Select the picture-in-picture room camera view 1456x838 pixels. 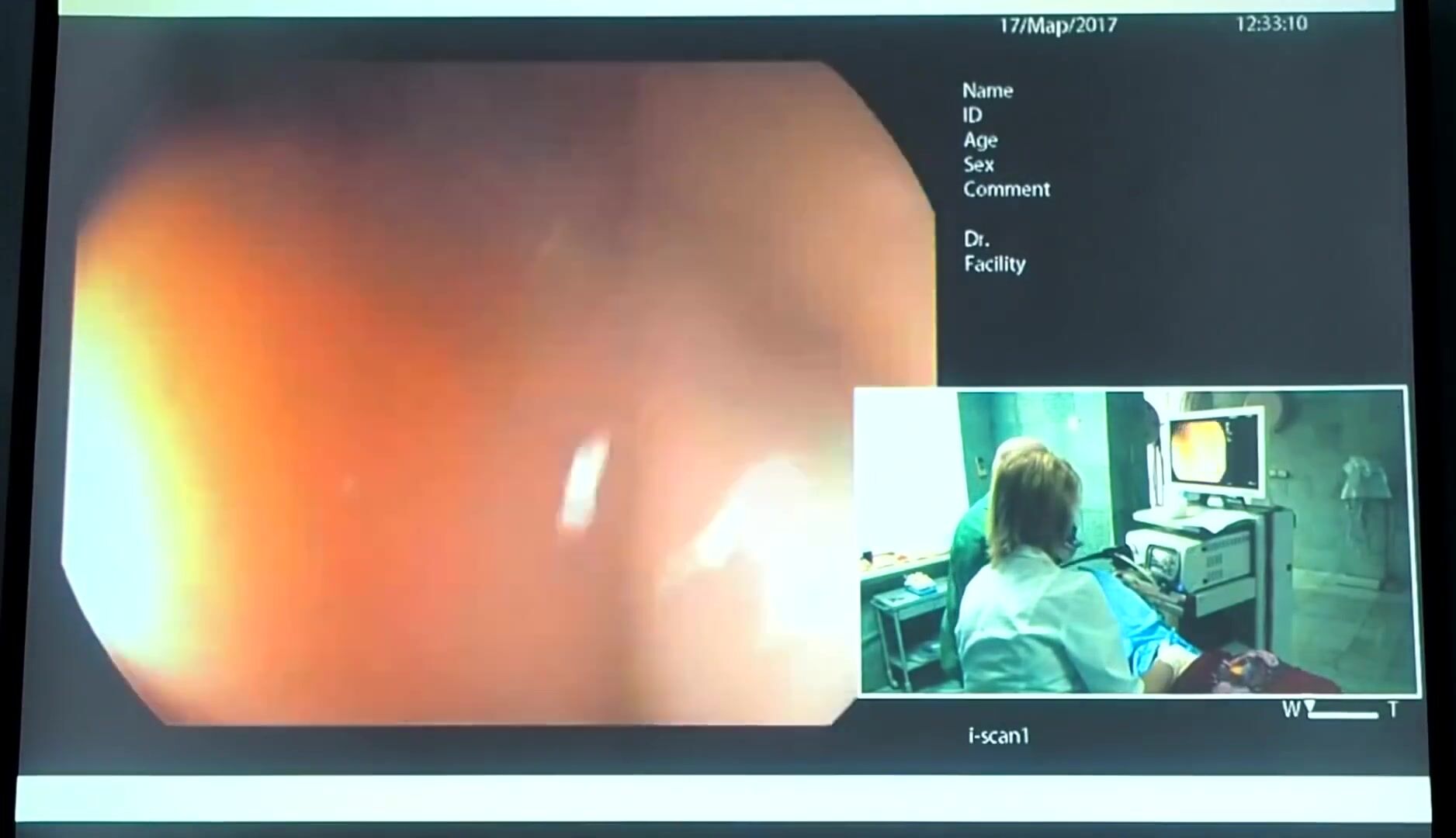click(x=1138, y=542)
